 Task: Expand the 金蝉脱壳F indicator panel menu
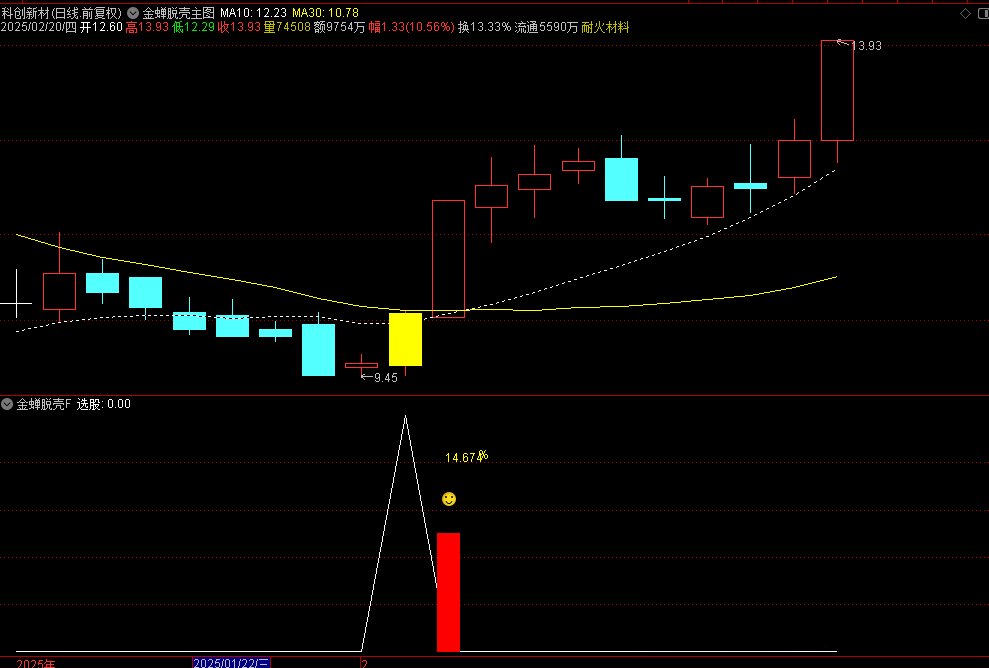pos(7,404)
